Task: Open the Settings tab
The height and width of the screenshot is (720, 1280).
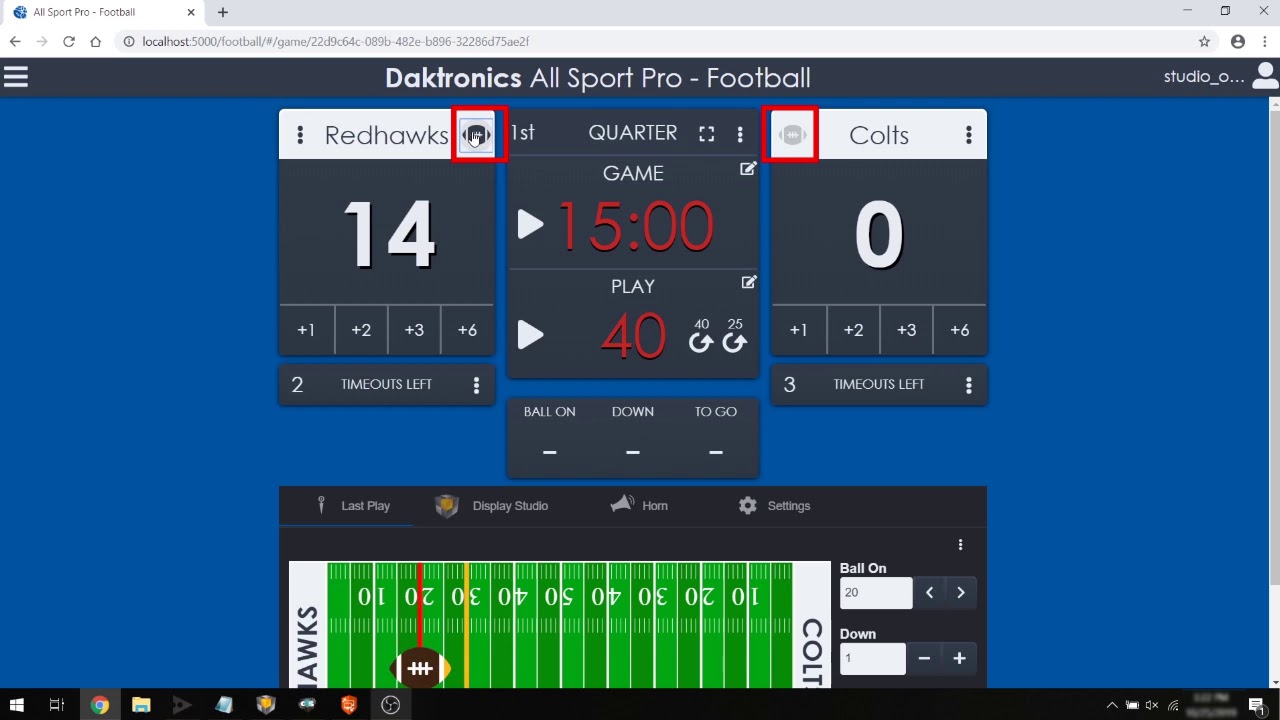Action: [774, 506]
